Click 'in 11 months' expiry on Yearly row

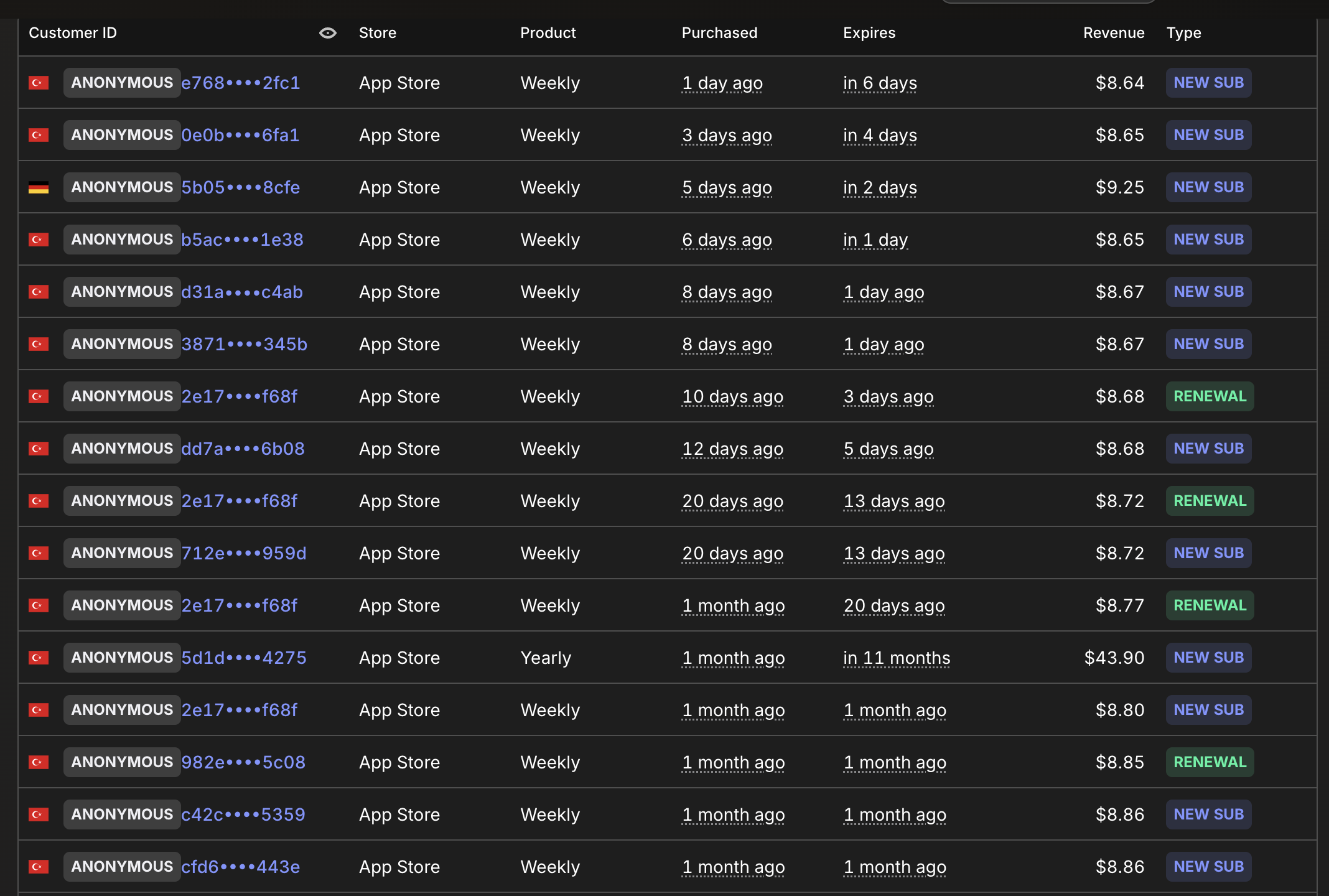897,658
